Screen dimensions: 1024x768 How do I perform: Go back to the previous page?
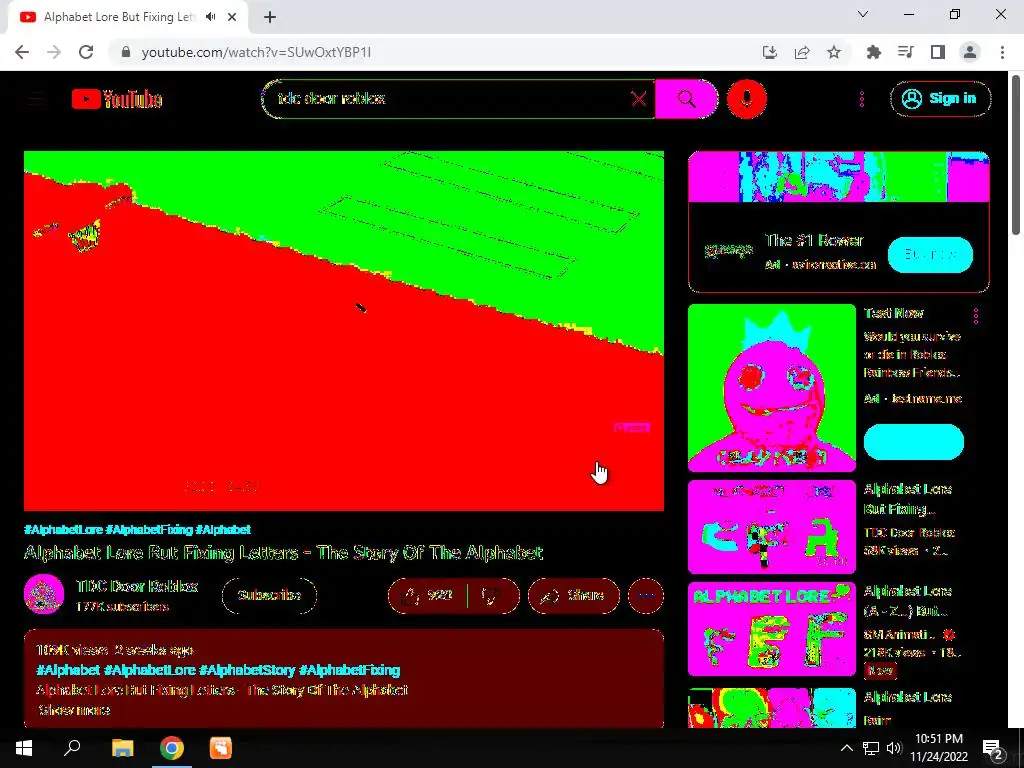[22, 52]
